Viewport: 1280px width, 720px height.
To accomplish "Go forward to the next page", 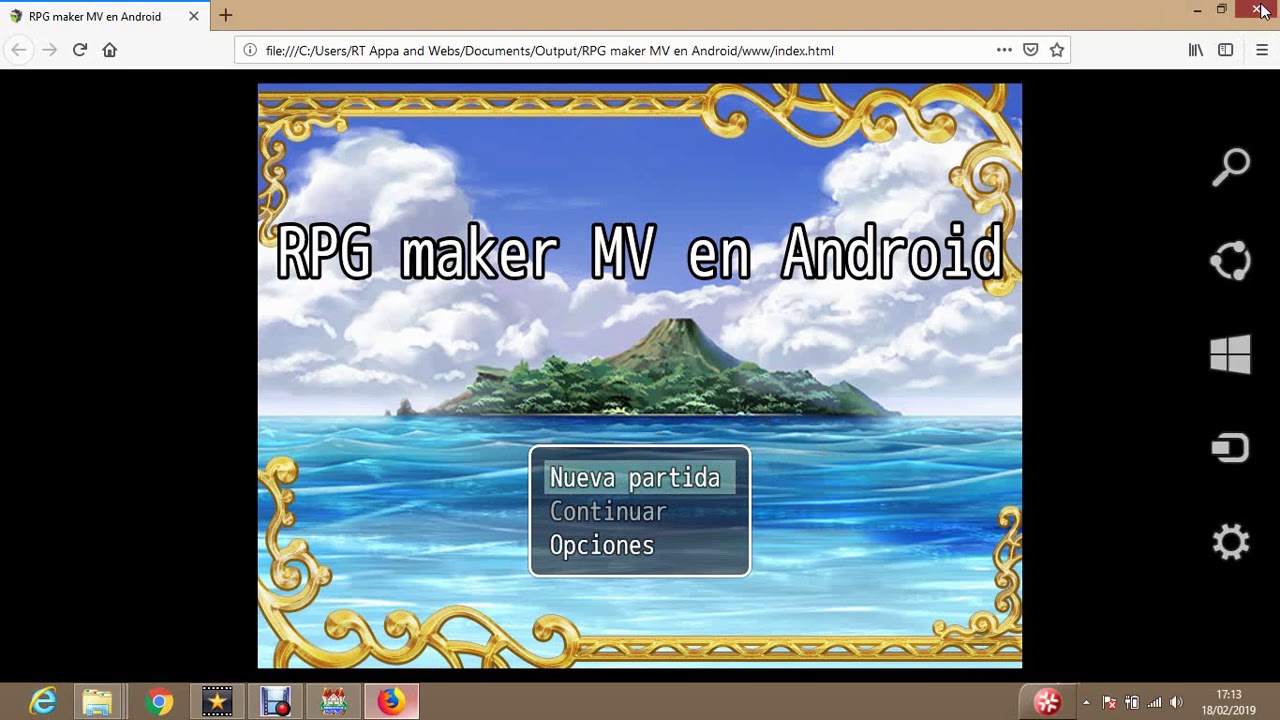I will [x=49, y=50].
